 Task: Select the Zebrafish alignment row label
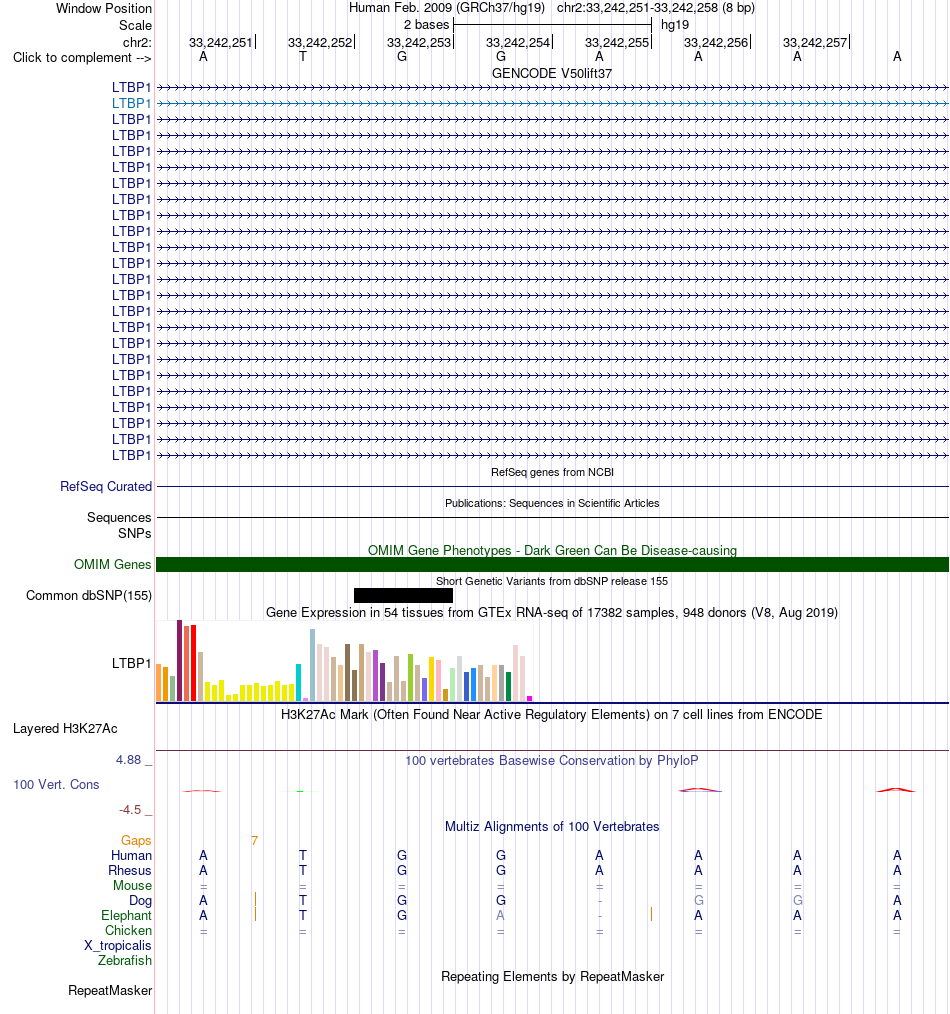tap(125, 960)
